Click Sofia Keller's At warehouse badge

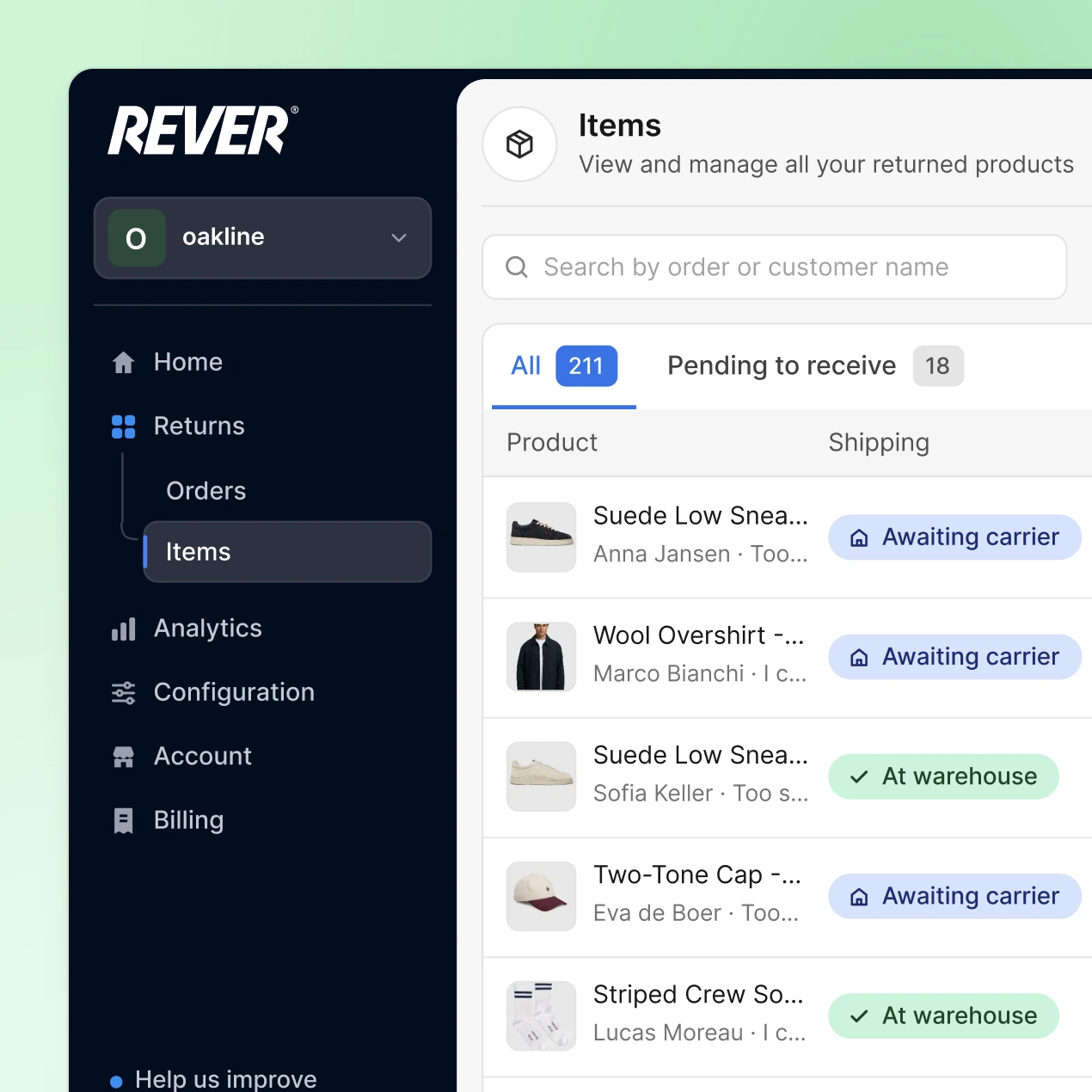coord(943,776)
